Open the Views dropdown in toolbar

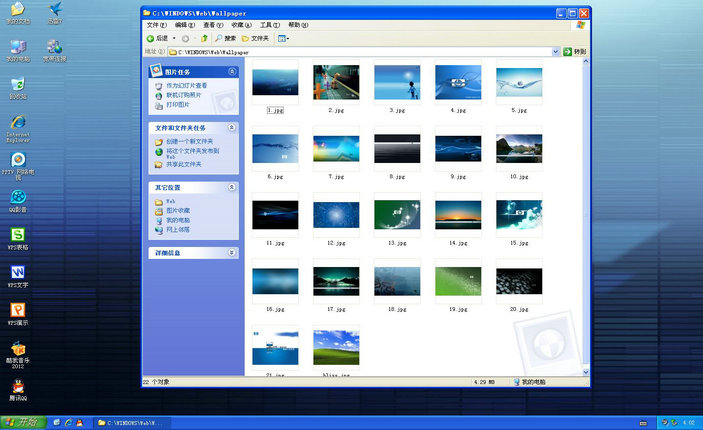284,38
